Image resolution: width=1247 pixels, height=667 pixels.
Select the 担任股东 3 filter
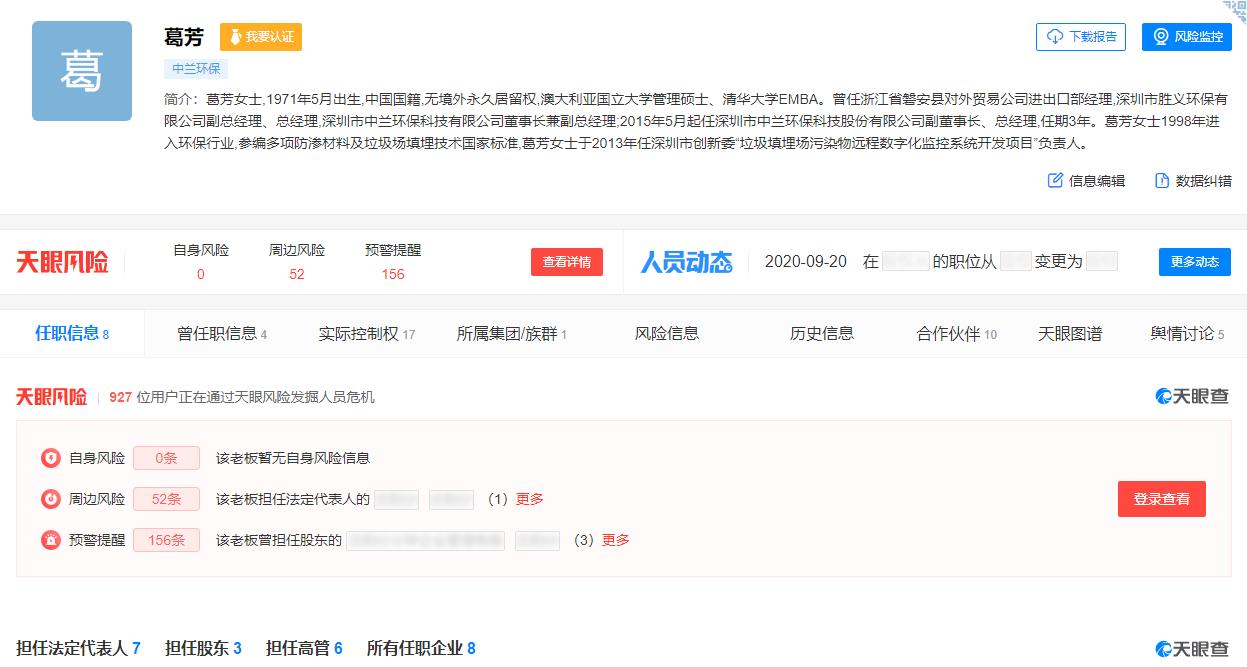(x=203, y=648)
